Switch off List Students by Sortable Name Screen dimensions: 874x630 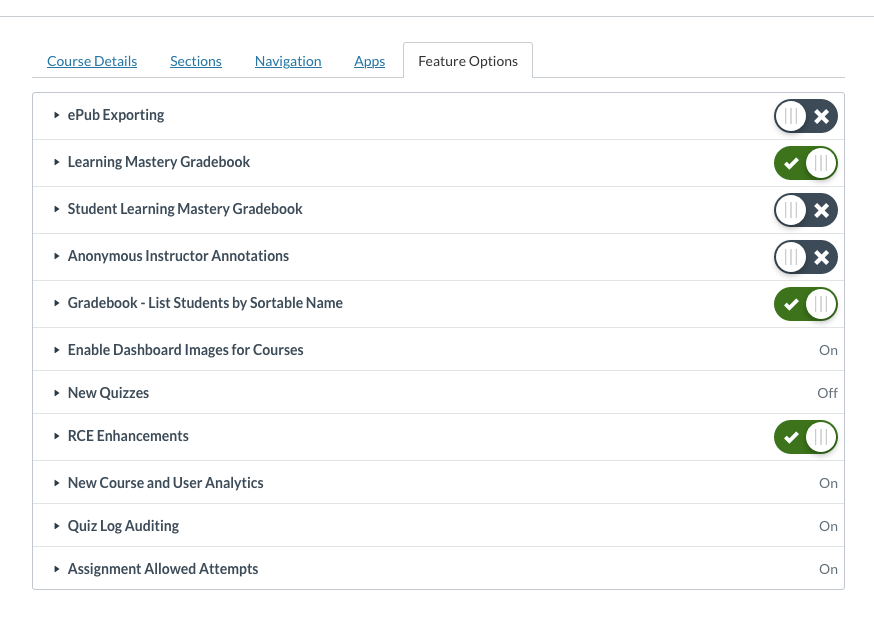805,304
